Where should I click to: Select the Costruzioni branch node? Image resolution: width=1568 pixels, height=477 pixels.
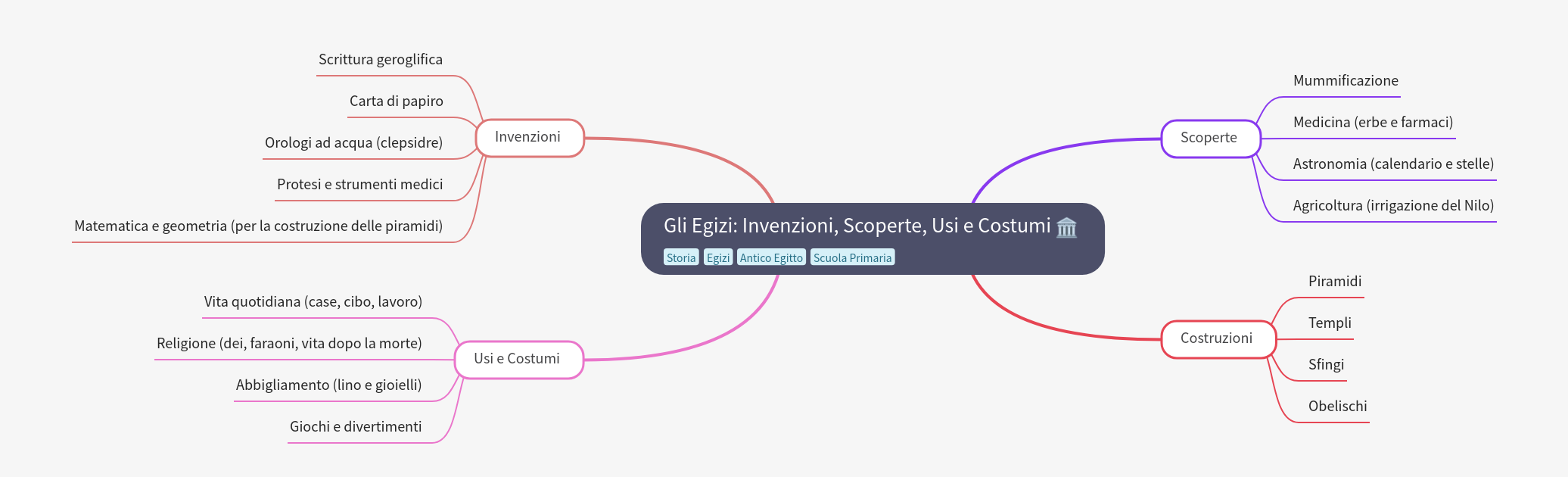point(1216,338)
